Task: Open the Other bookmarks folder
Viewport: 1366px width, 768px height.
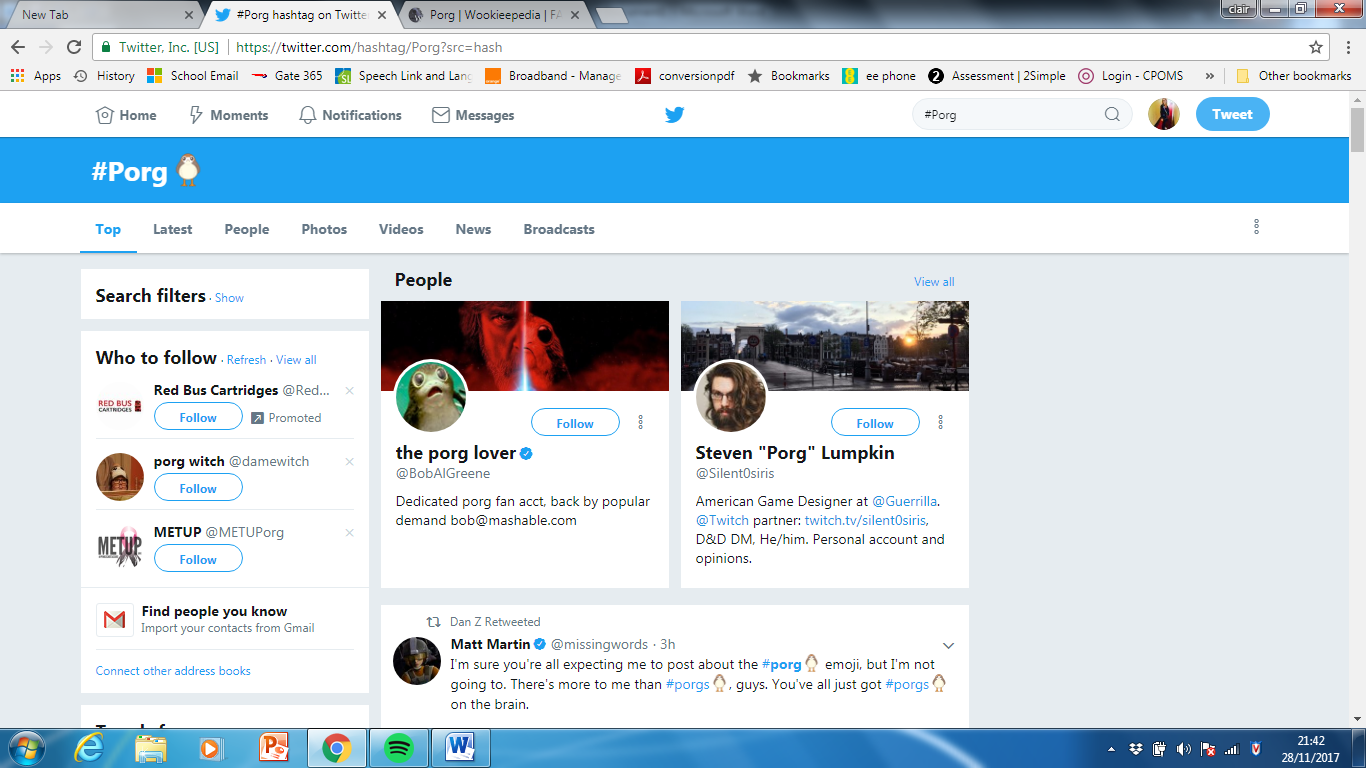Action: 1294,76
